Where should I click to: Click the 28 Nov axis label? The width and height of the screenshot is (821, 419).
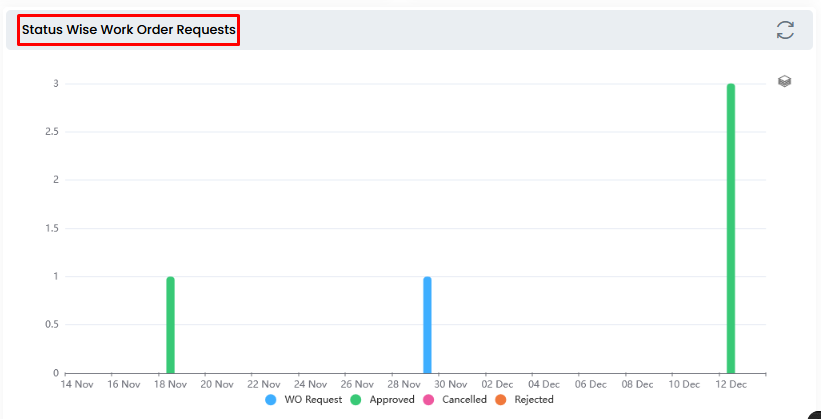(404, 384)
